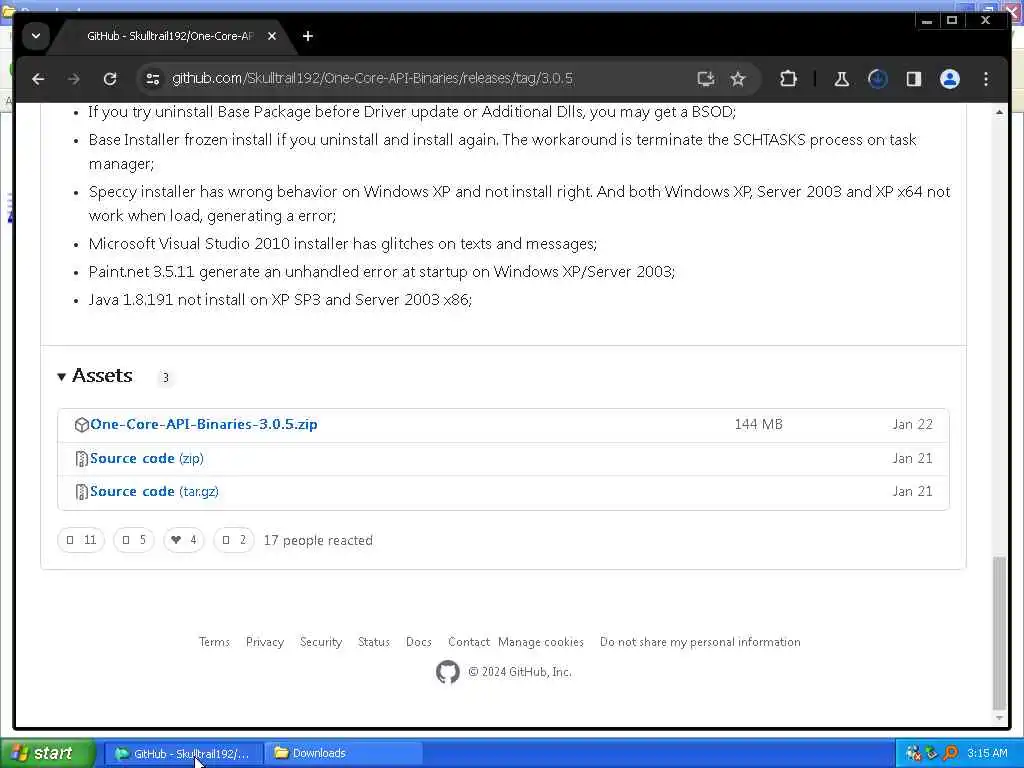Image resolution: width=1024 pixels, height=768 pixels.
Task: Click the reaction button with count 5
Action: (134, 540)
